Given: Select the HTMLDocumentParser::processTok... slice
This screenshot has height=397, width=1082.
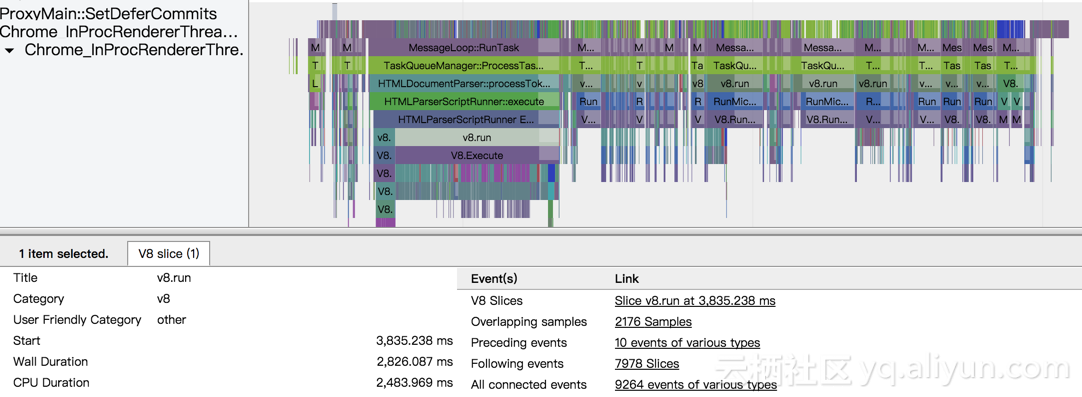Looking at the screenshot, I should 464,84.
